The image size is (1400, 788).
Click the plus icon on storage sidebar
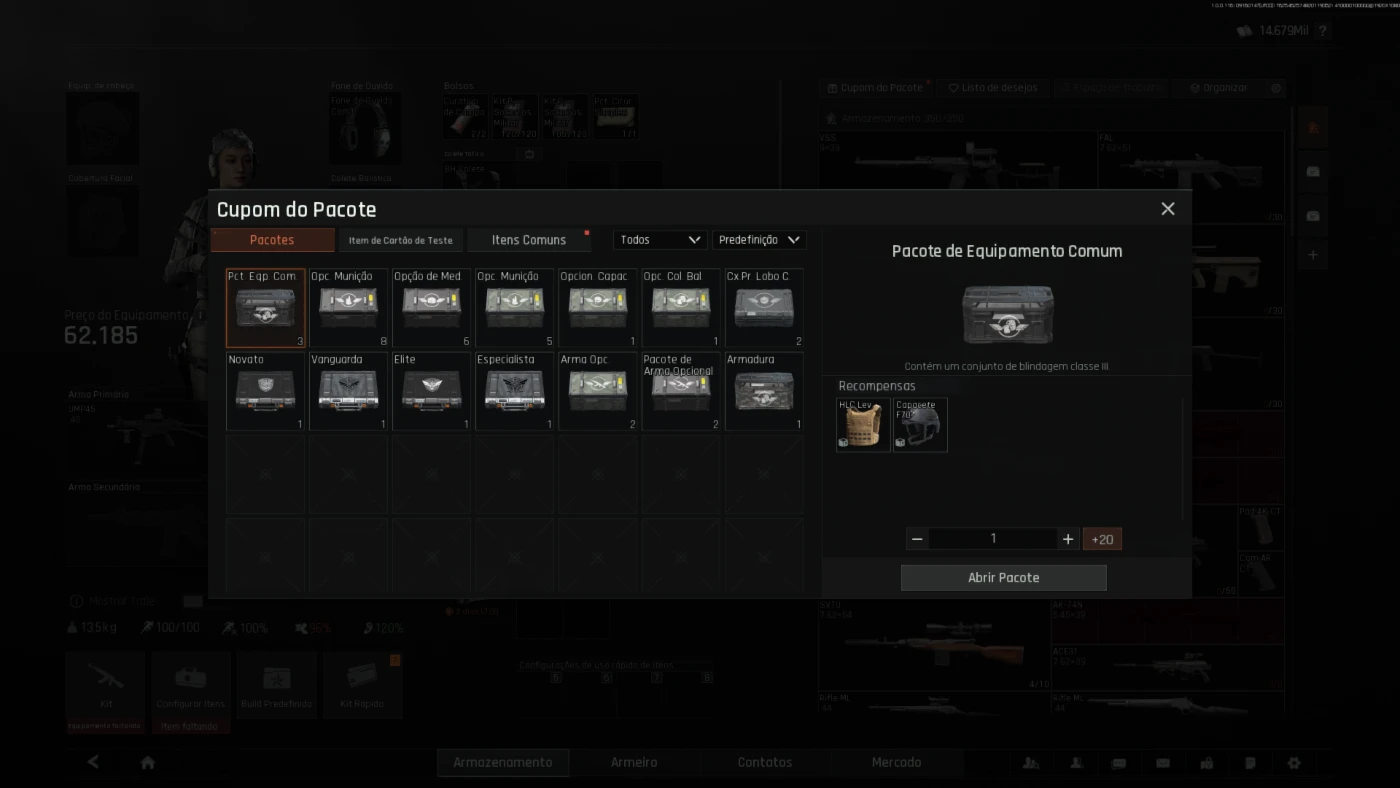(x=1313, y=255)
